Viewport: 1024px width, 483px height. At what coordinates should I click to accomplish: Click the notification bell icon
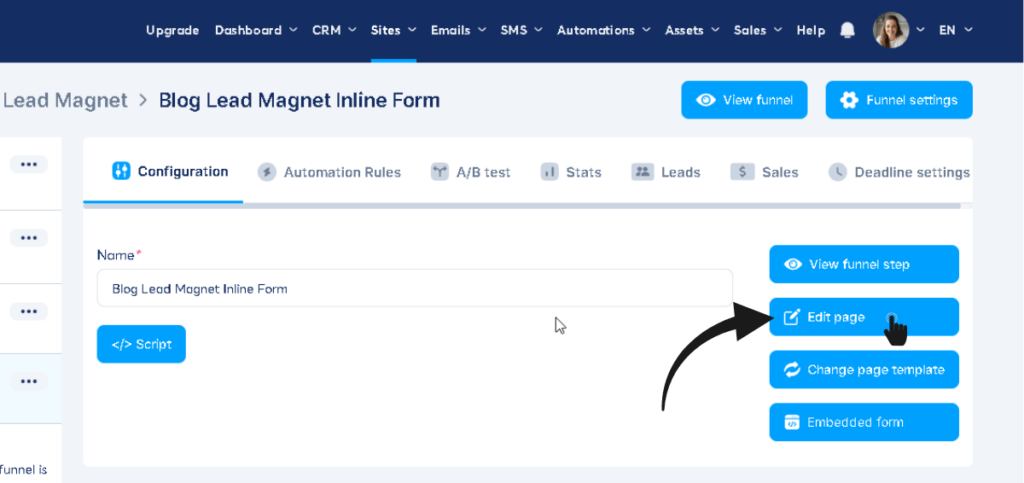pos(848,31)
